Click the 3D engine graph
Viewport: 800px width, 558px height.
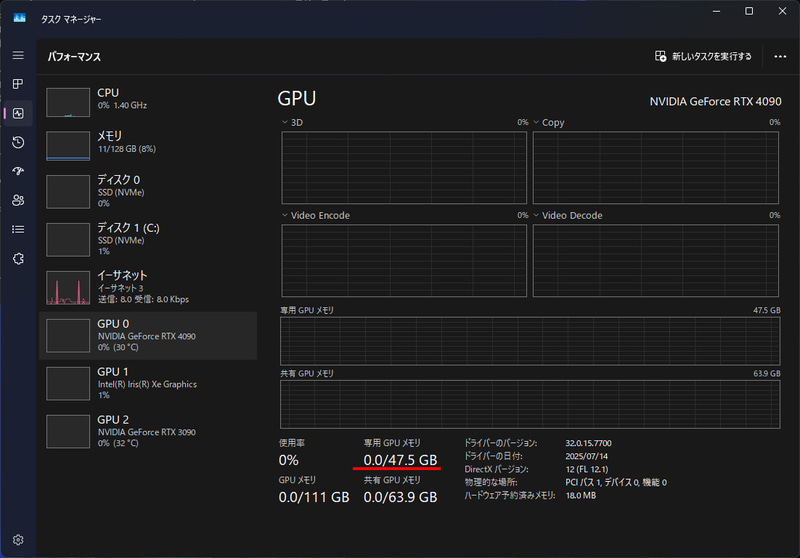pos(404,167)
